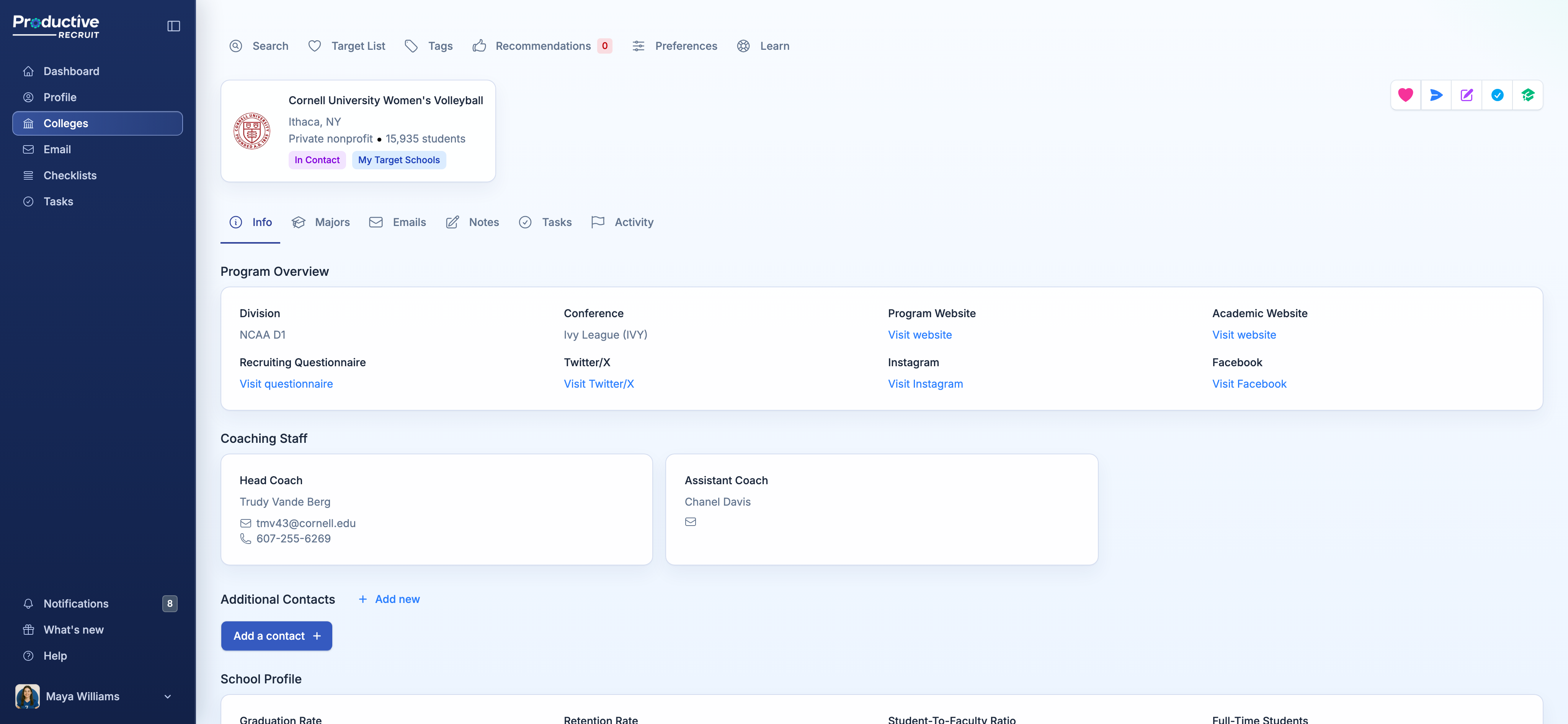Switch to the college Tasks tab
Image resolution: width=1568 pixels, height=724 pixels.
coord(545,222)
